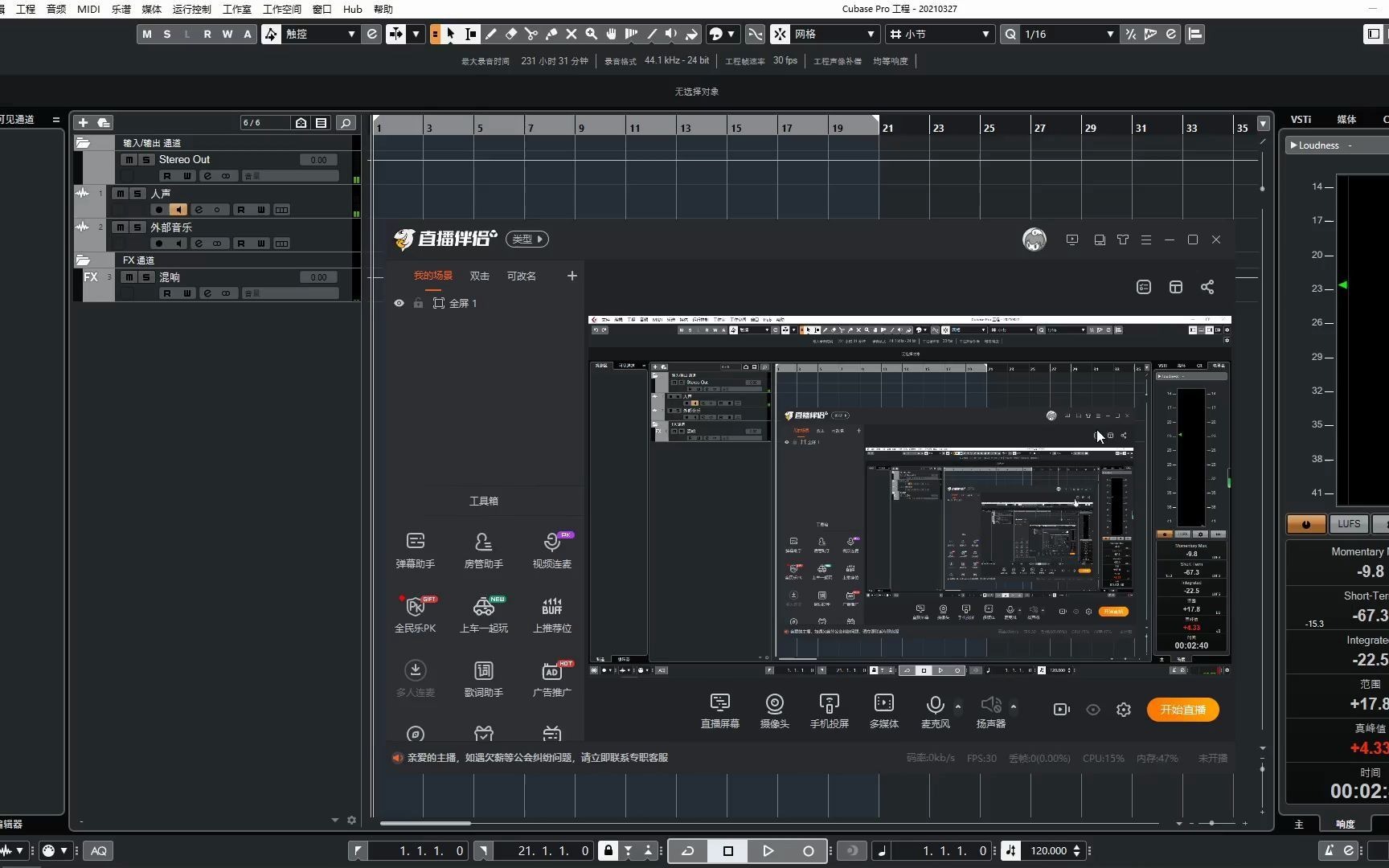
Task: Open 网格 snap type dropdown
Action: pyautogui.click(x=834, y=34)
